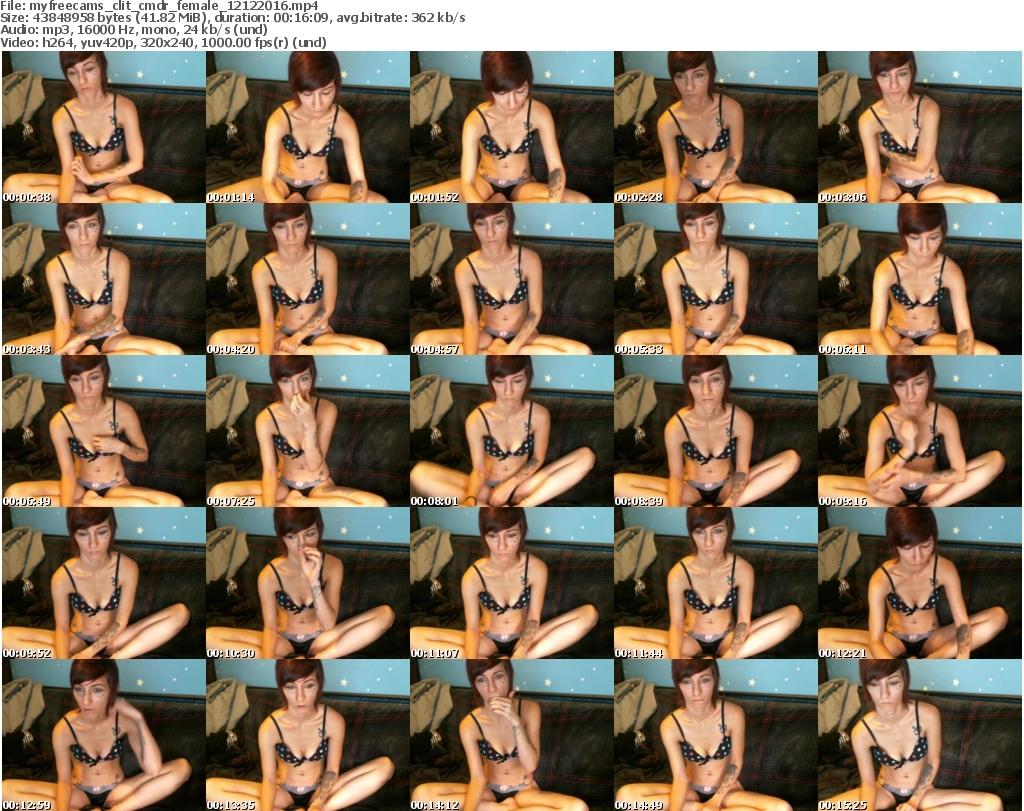Image resolution: width=1024 pixels, height=811 pixels.
Task: Select the thumbnail stamped 00:00:38
Action: click(104, 127)
